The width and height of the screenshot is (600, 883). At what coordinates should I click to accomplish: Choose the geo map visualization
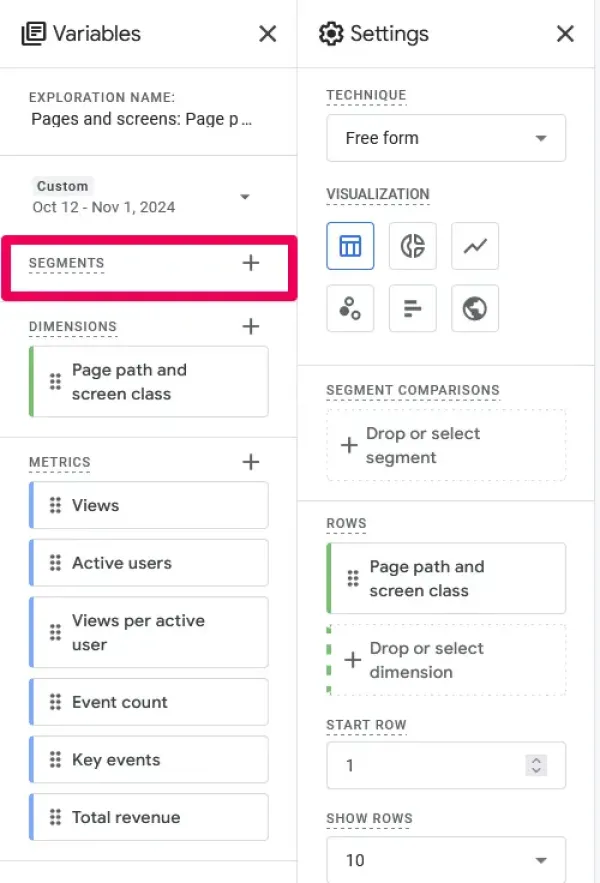(x=475, y=309)
